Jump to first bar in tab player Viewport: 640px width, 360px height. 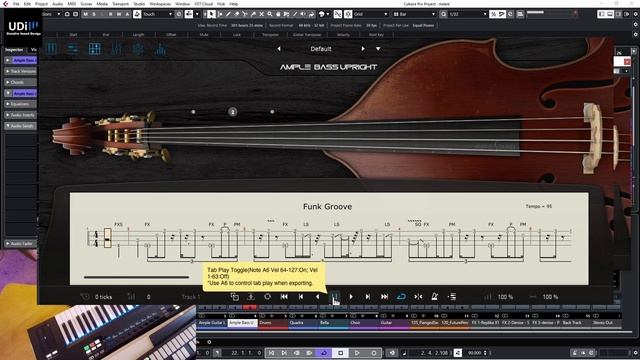point(284,297)
